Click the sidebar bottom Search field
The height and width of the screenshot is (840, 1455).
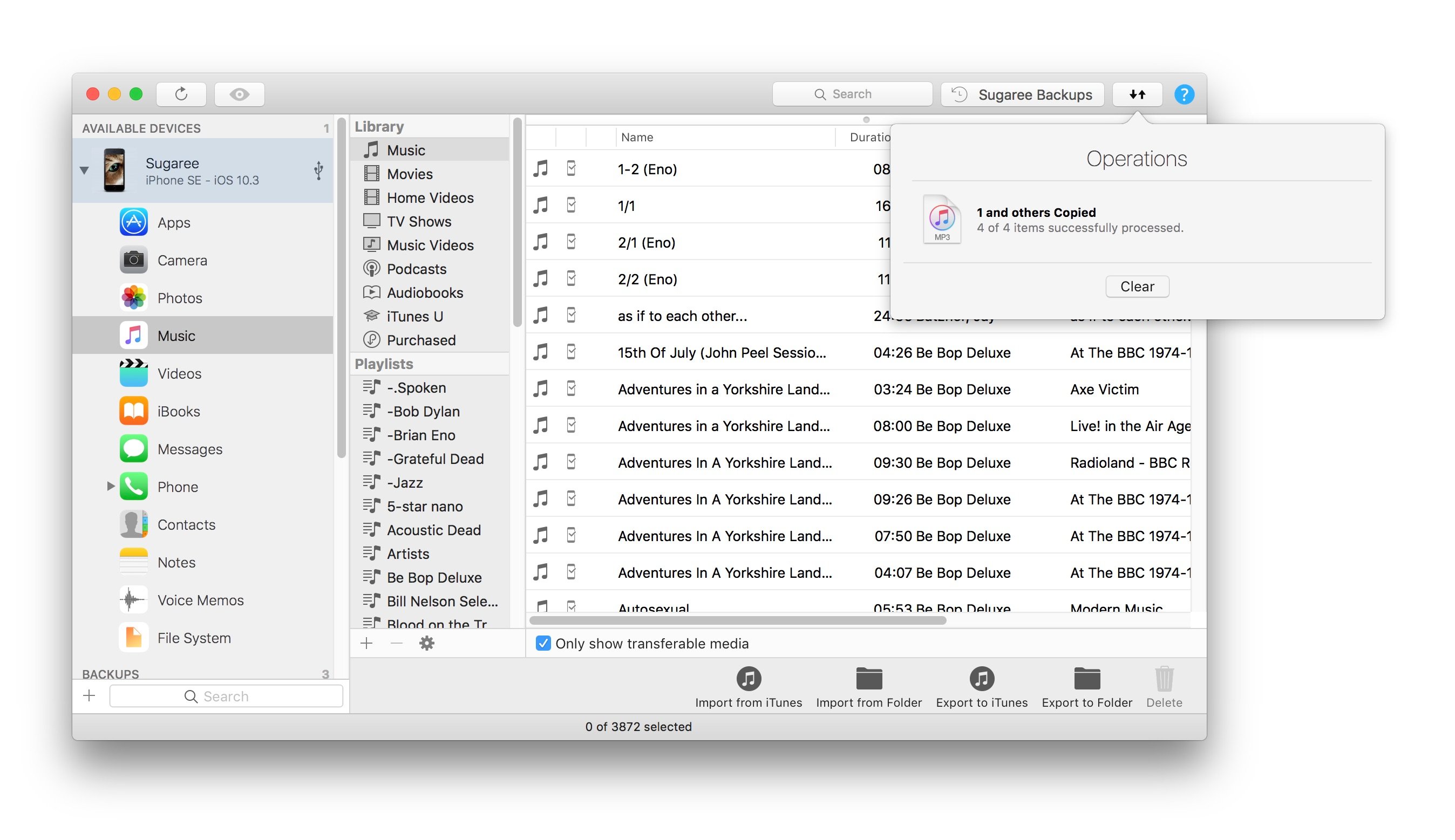point(226,696)
